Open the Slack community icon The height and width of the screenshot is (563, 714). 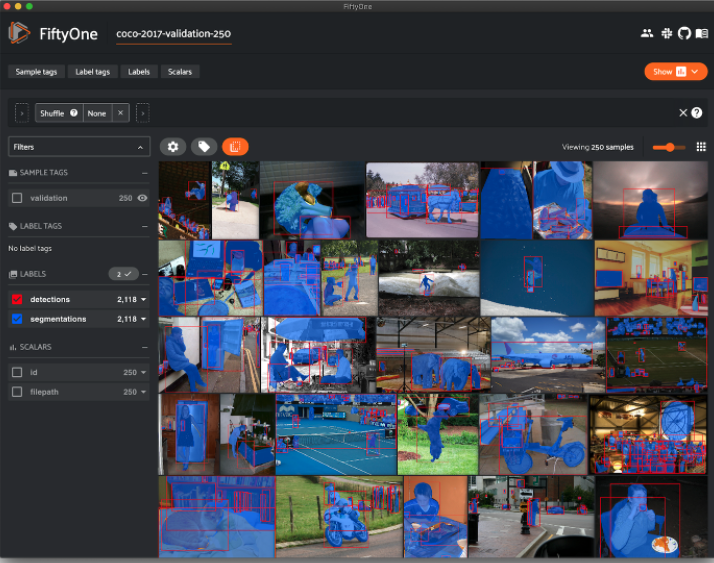coord(666,33)
